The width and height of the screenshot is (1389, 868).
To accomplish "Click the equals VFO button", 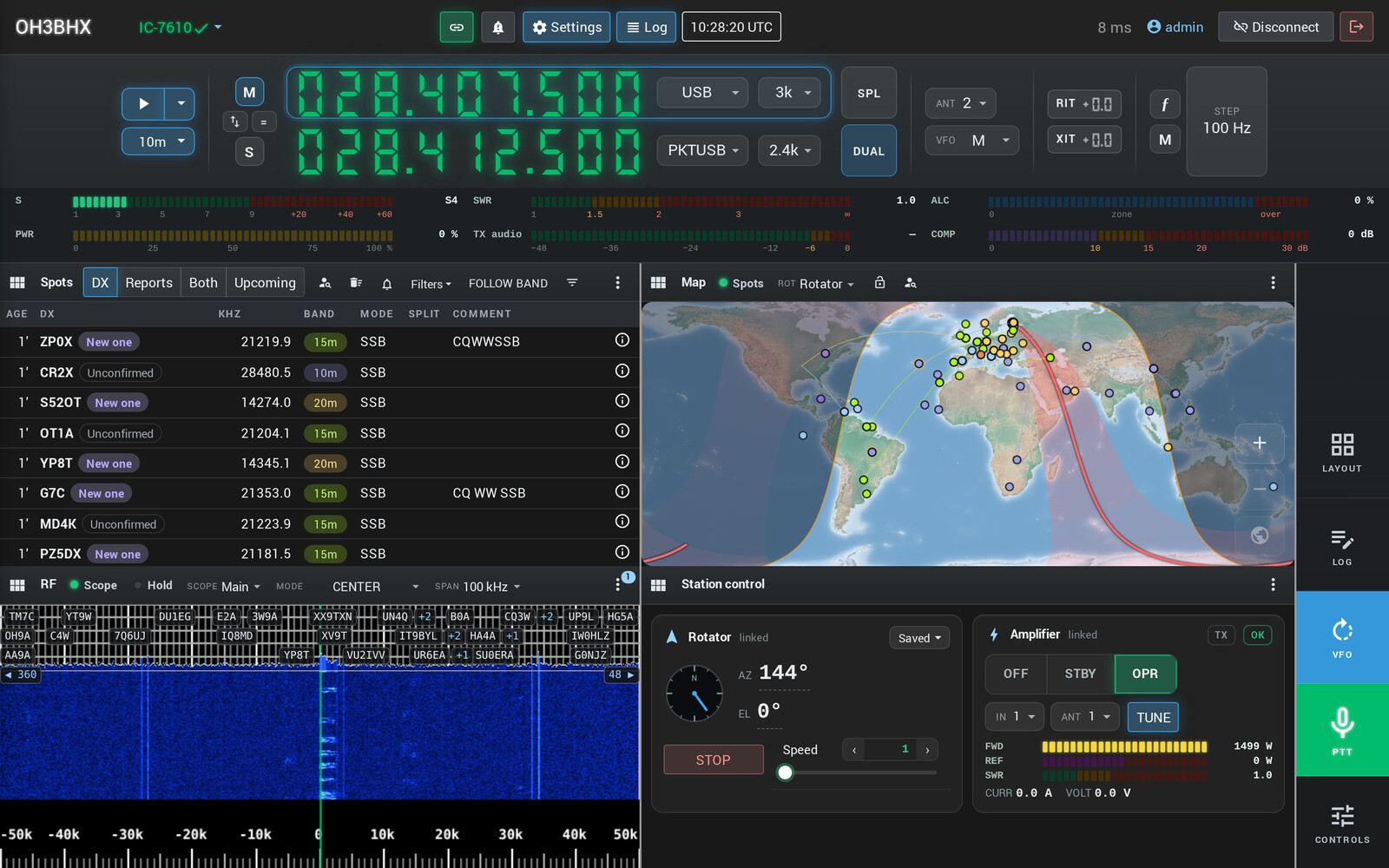I will (x=264, y=122).
